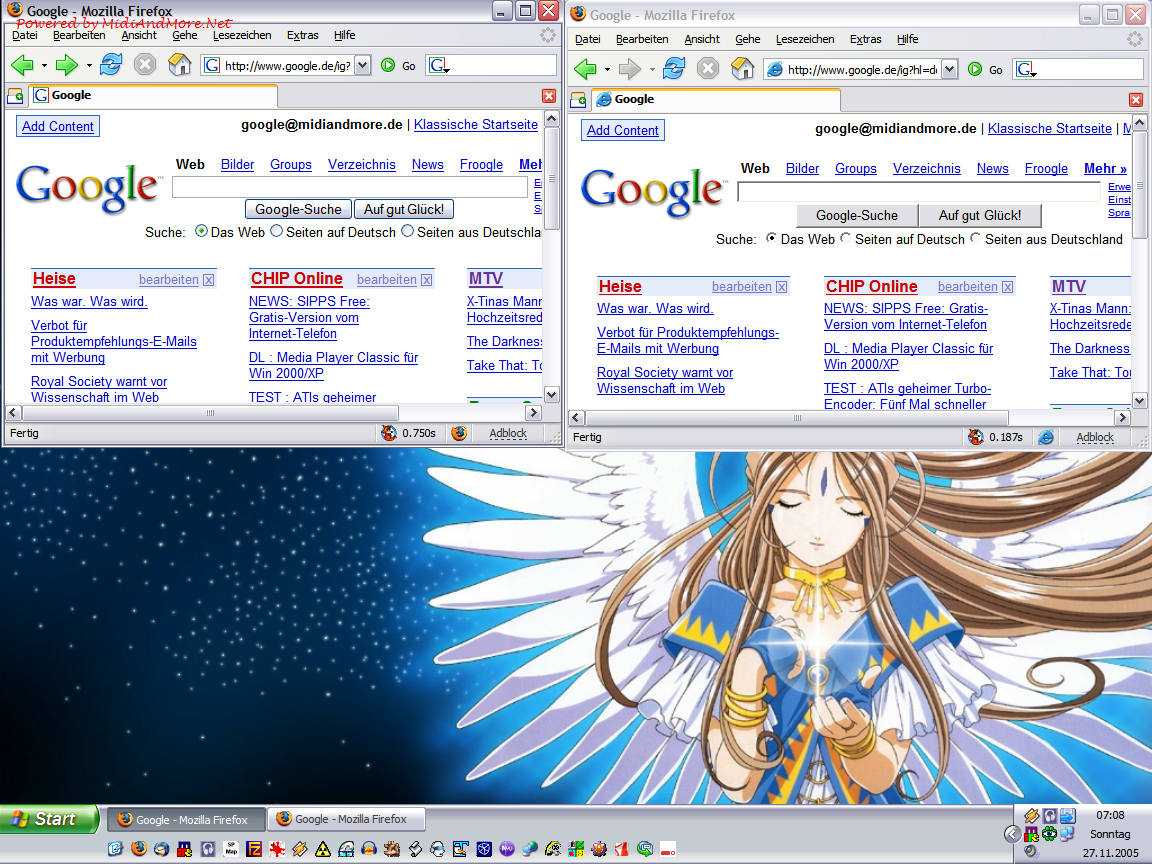The image size is (1152, 864).
Task: Open the Lesezeichen menu in left window
Action: tap(242, 35)
